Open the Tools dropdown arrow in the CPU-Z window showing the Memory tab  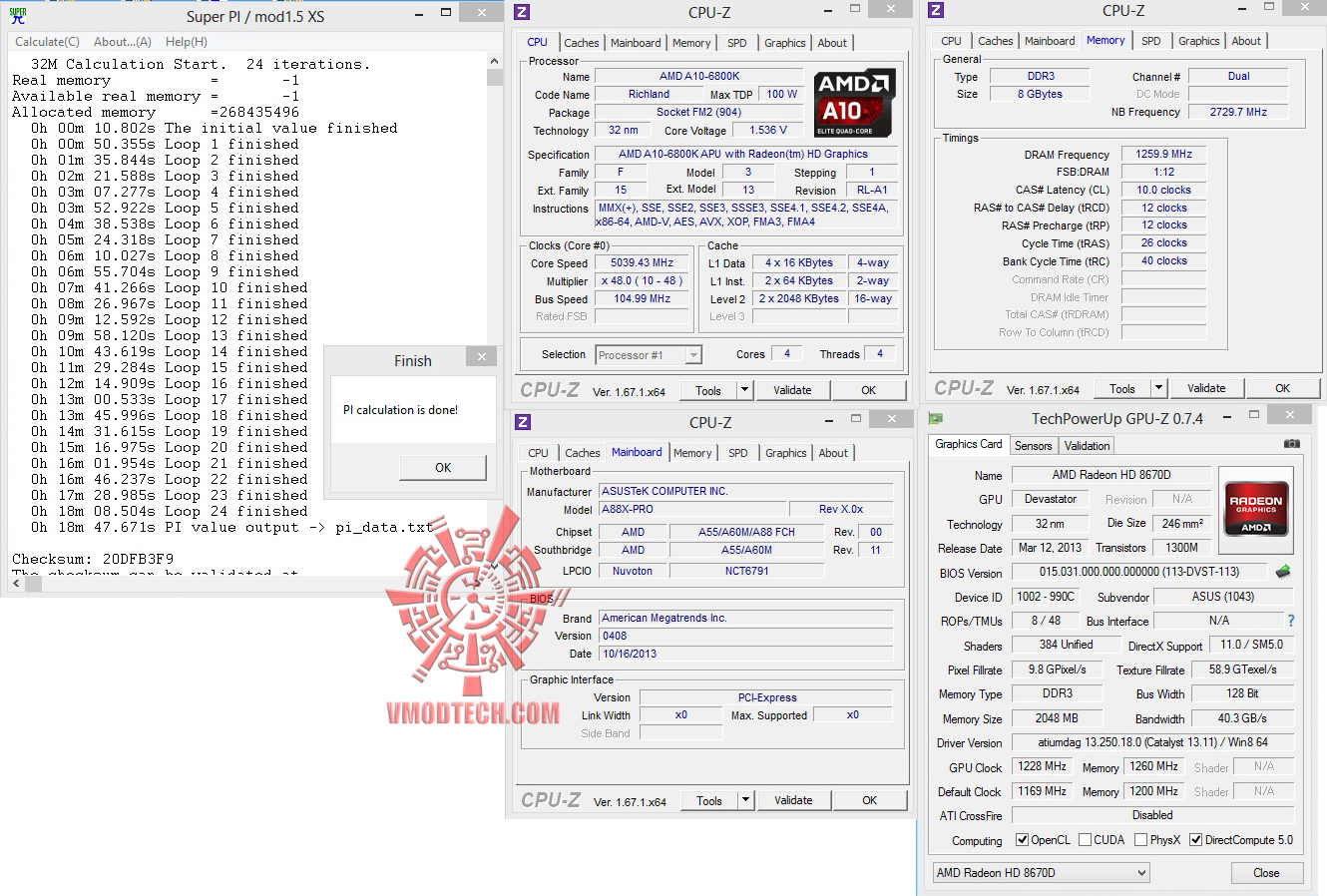coord(1158,388)
